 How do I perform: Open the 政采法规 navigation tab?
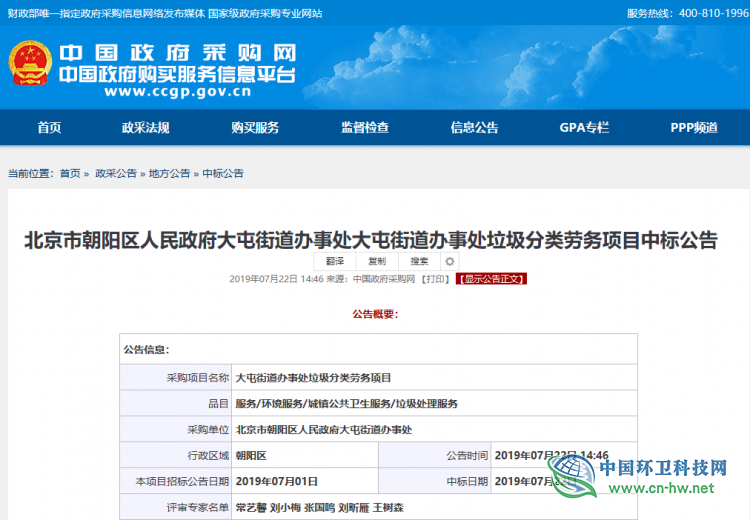(x=146, y=128)
